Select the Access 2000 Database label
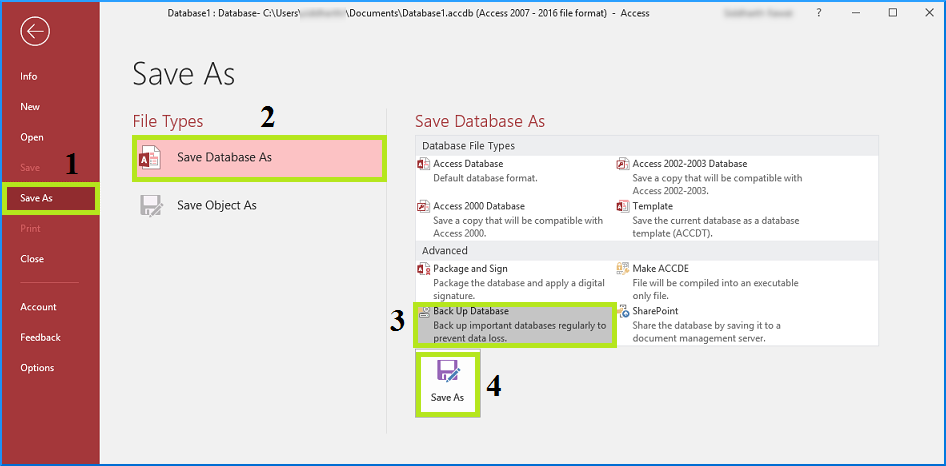Viewport: 946px width, 466px height. [x=479, y=206]
